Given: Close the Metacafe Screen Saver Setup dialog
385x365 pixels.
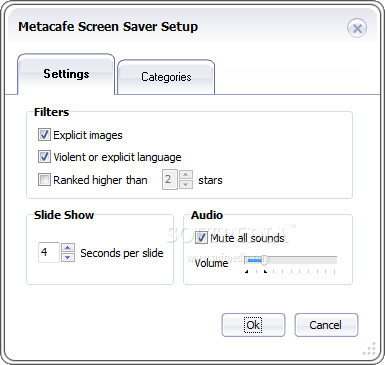Looking at the screenshot, I should coord(357,28).
